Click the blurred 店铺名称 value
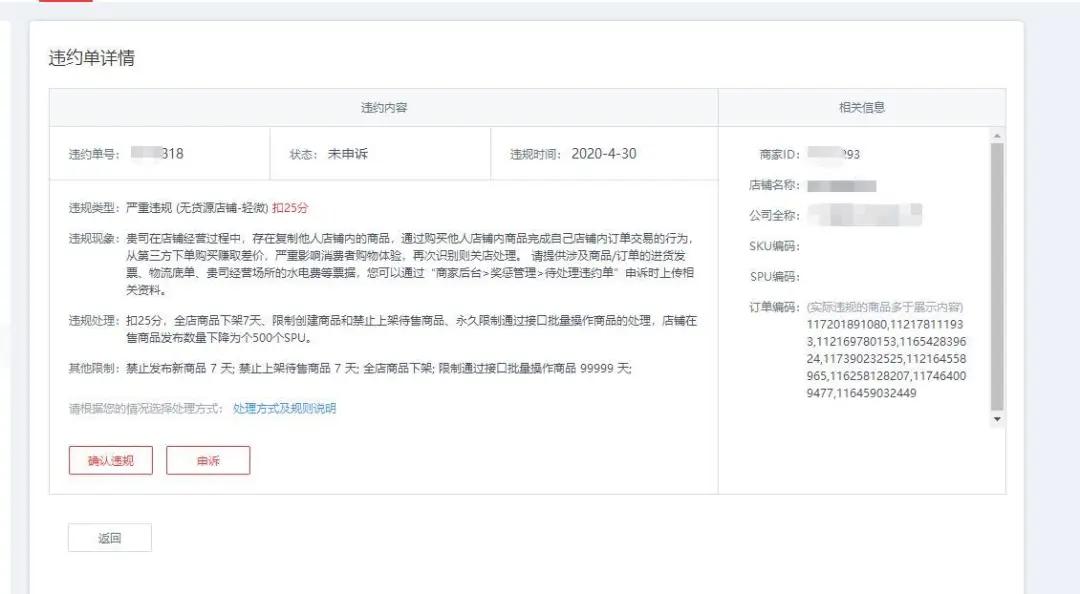 pos(842,186)
